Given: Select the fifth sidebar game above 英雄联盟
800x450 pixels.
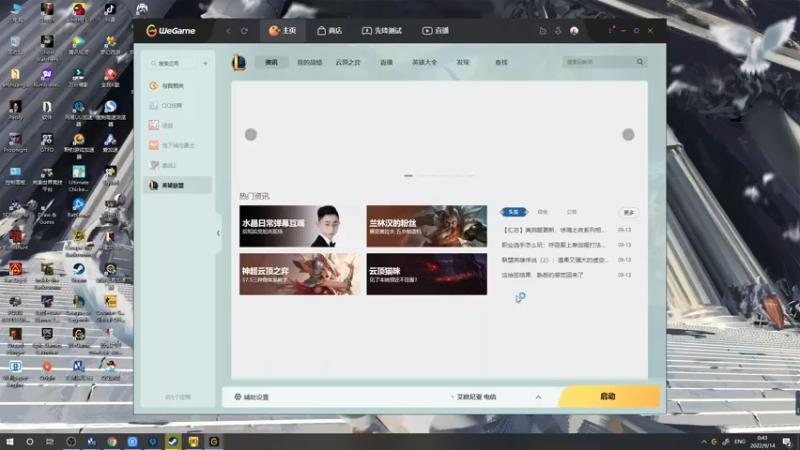Looking at the screenshot, I should point(177,165).
